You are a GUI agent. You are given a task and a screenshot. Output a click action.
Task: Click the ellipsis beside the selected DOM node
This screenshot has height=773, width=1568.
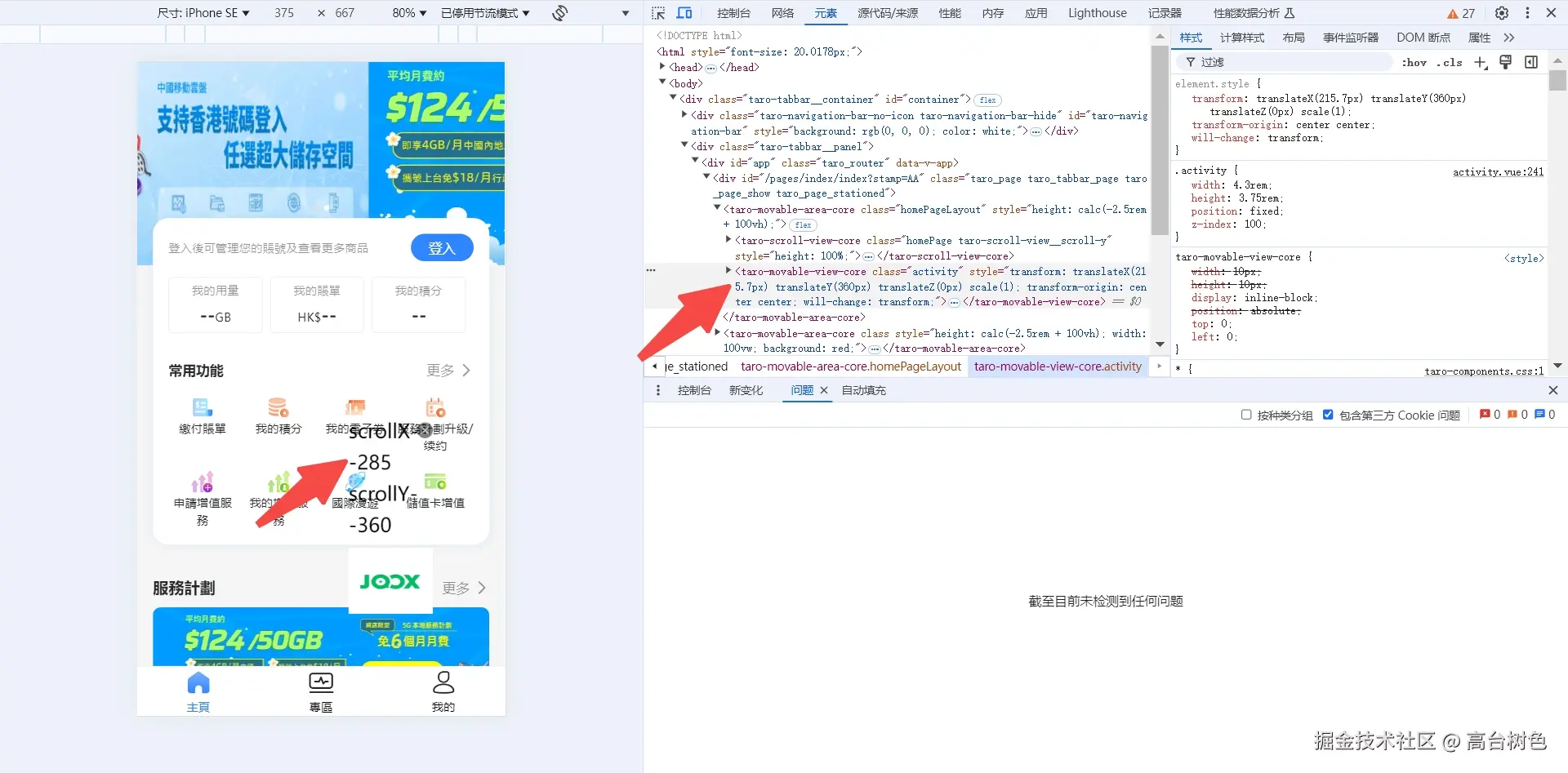click(651, 269)
